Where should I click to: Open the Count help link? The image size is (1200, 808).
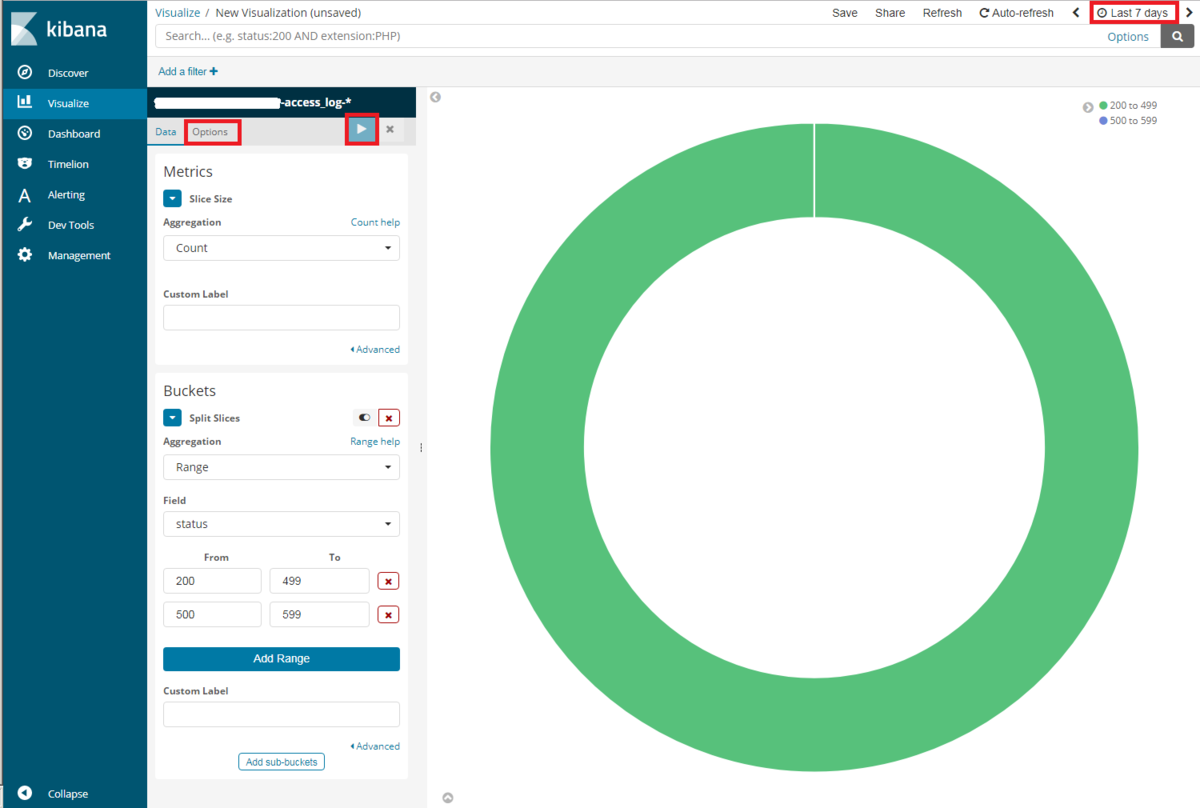[x=375, y=222]
